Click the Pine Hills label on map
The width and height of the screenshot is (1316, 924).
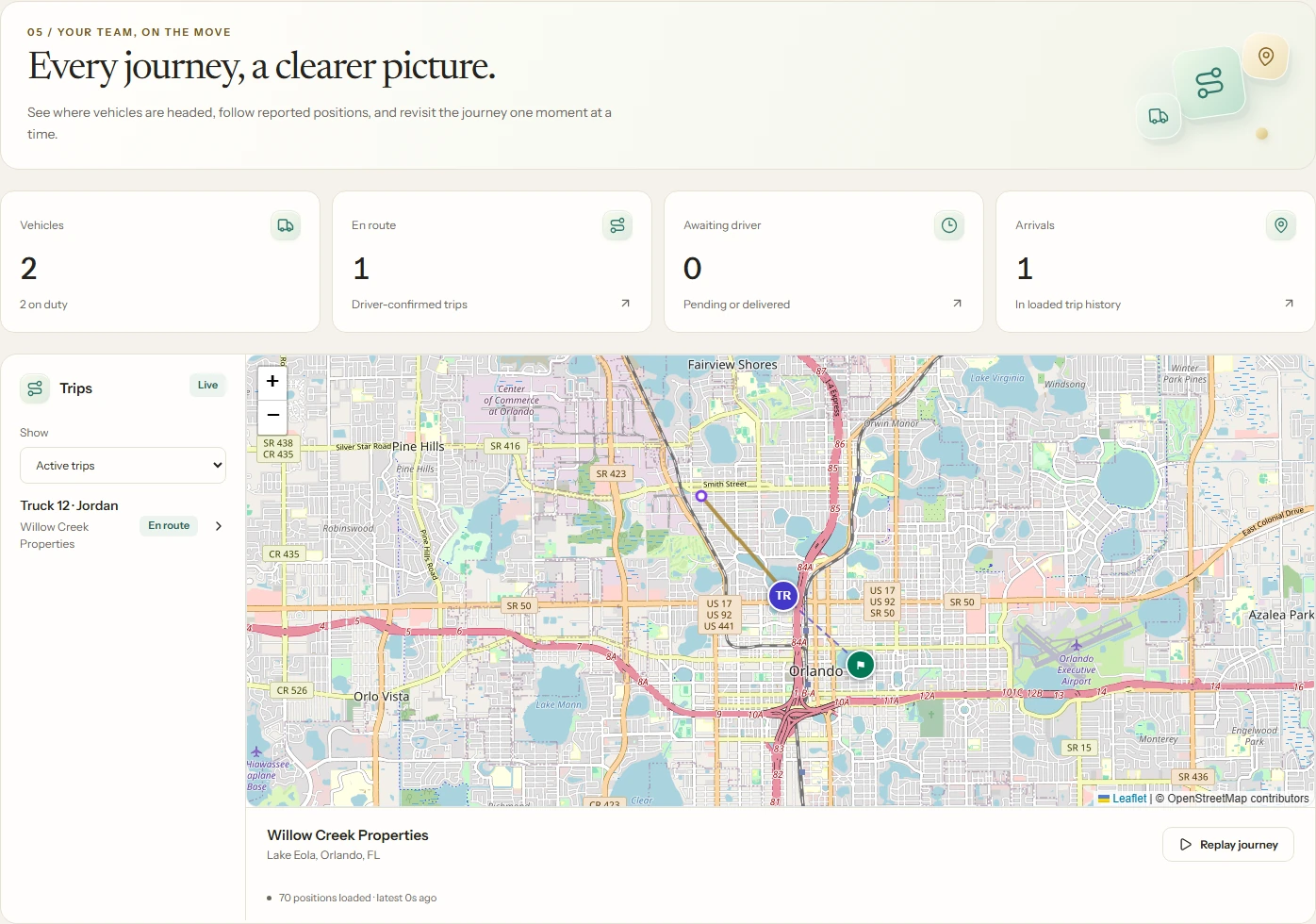click(418, 447)
